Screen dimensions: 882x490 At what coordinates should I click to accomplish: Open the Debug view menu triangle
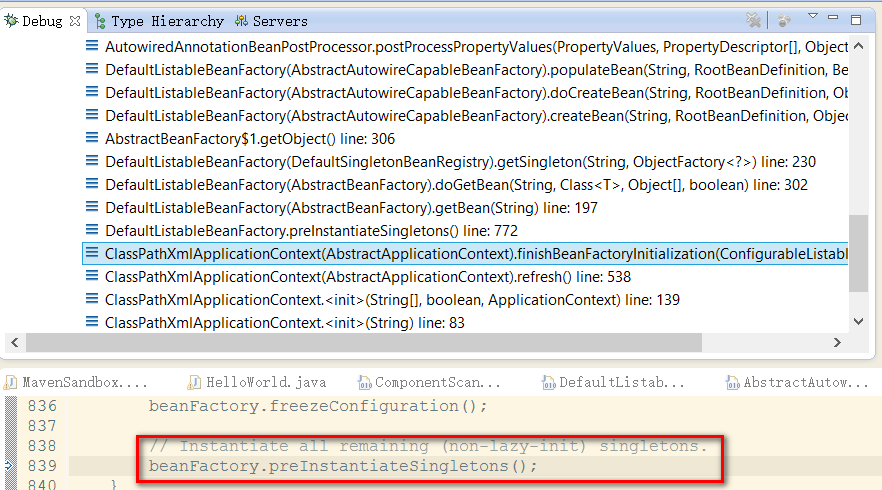tap(812, 16)
